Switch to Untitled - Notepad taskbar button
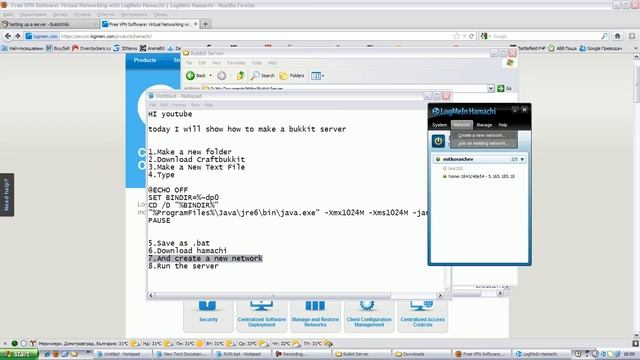This screenshot has height=360, width=640. tap(122, 354)
